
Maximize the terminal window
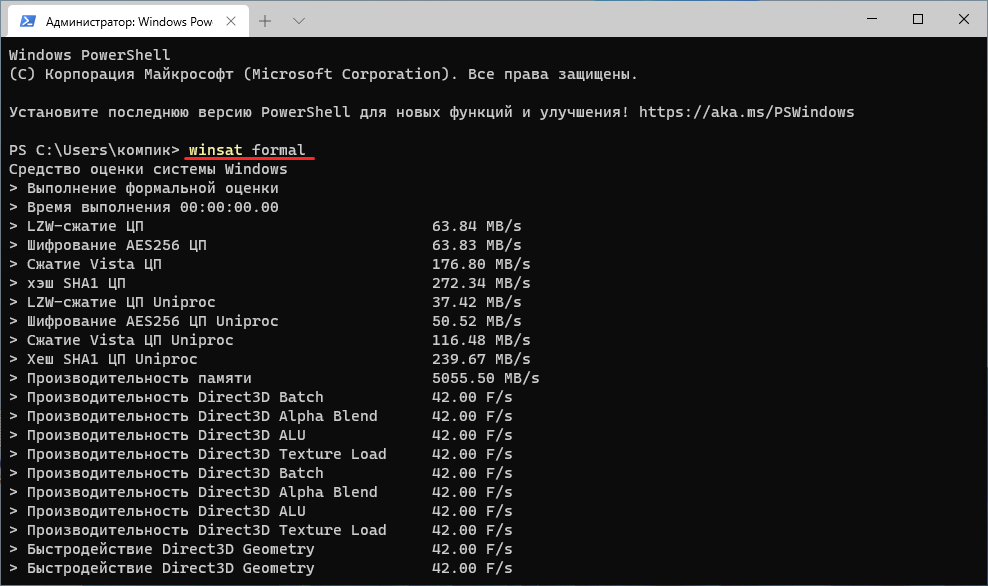(918, 18)
